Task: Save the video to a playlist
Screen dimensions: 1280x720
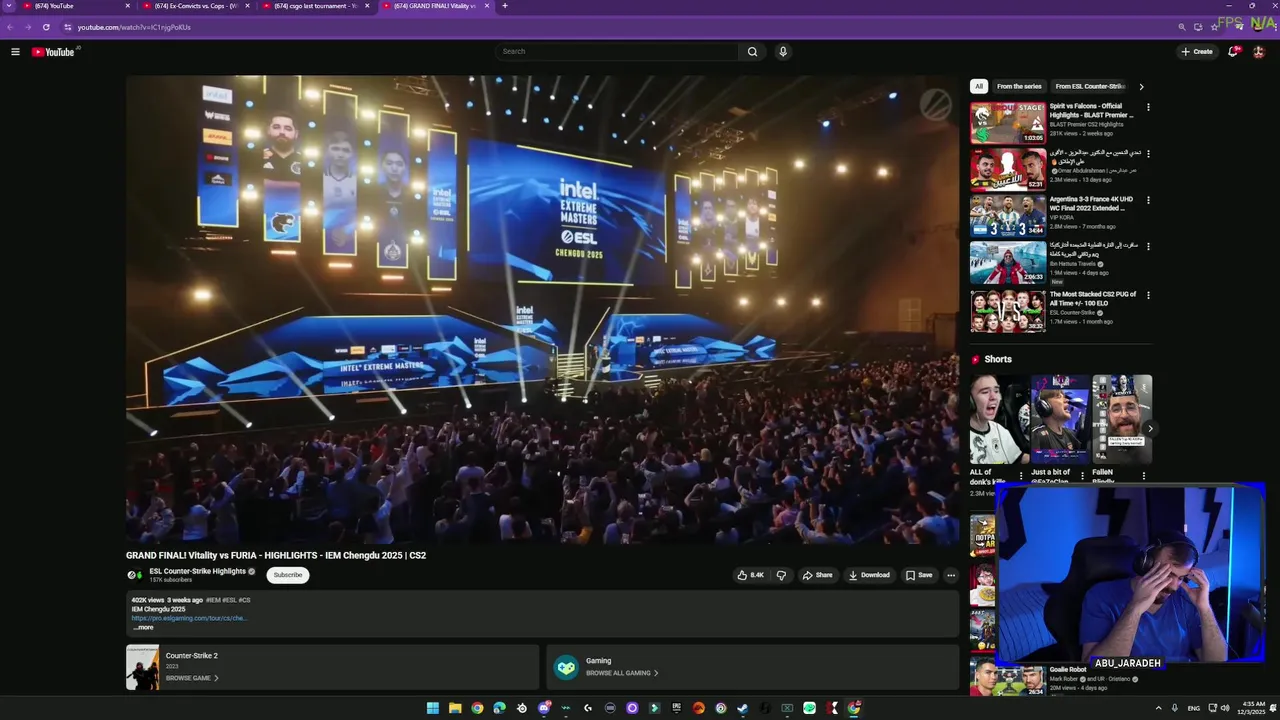Action: tap(919, 575)
